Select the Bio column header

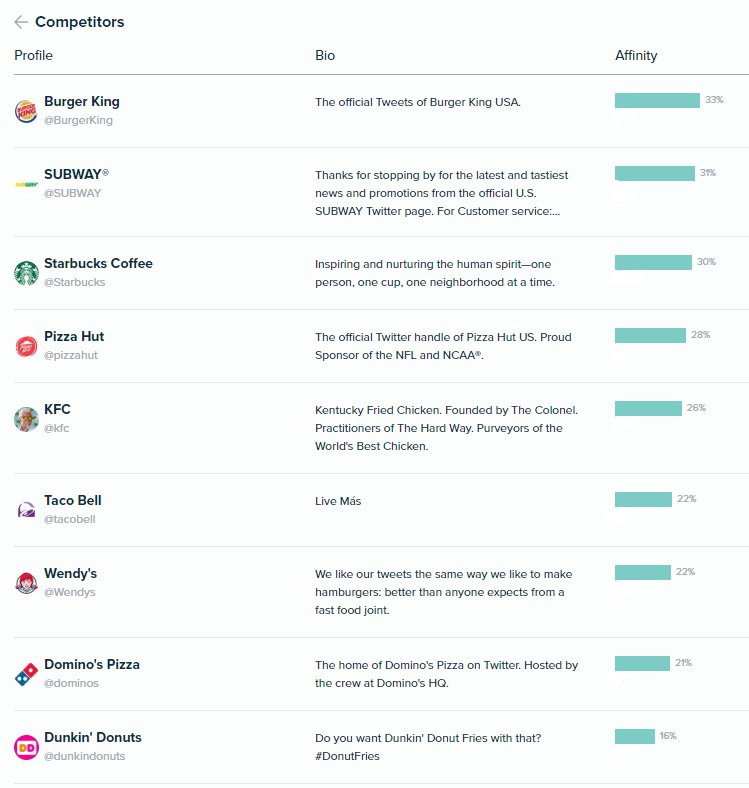click(325, 55)
